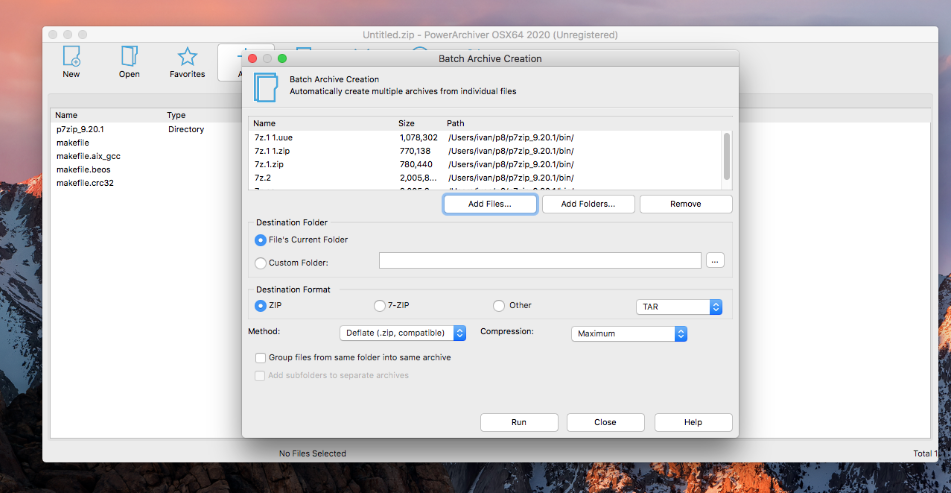
Task: Click the Batch Archive Creation document icon
Action: [x=265, y=85]
